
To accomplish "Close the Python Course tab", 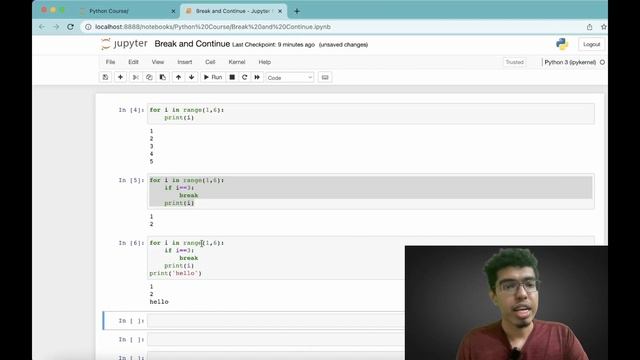I will (x=173, y=11).
